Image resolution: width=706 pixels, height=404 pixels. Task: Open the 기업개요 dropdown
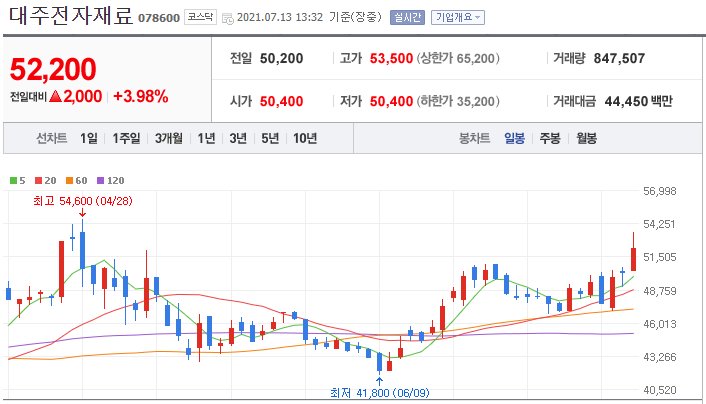458,18
